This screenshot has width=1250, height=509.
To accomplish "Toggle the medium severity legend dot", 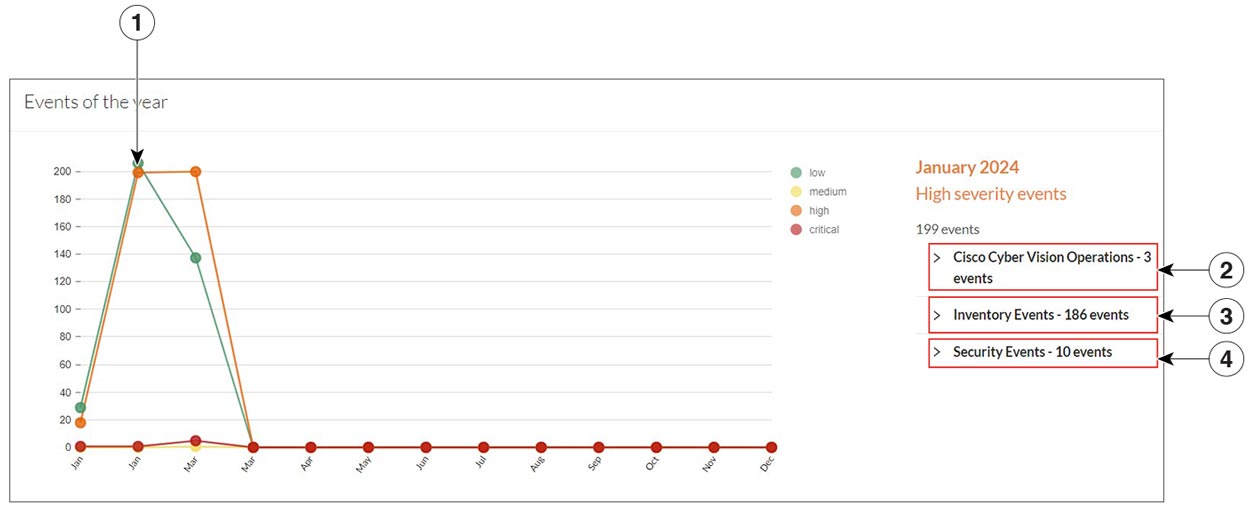I will pyautogui.click(x=795, y=192).
